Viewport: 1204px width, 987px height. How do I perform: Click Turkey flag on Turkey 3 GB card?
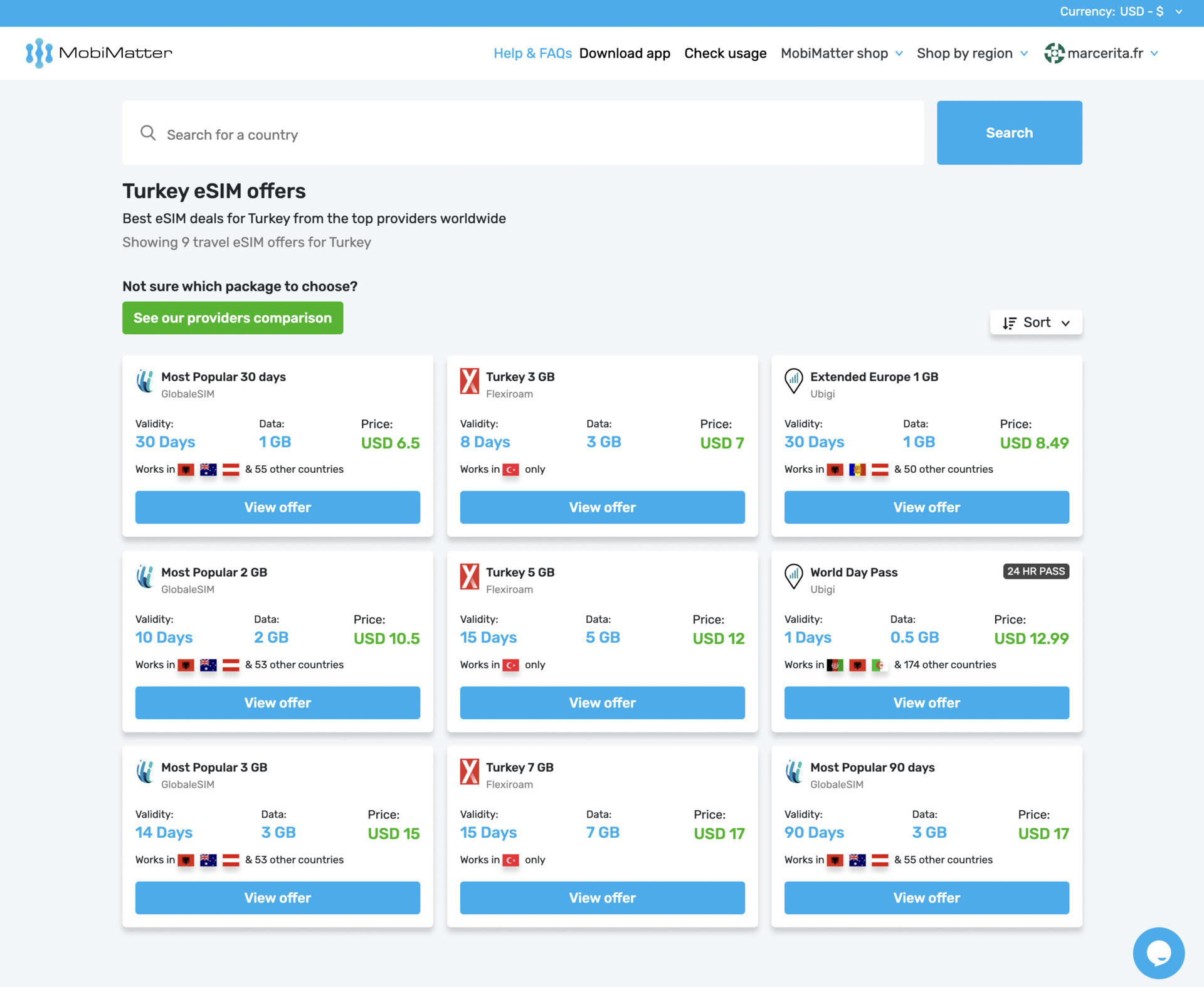(x=511, y=470)
